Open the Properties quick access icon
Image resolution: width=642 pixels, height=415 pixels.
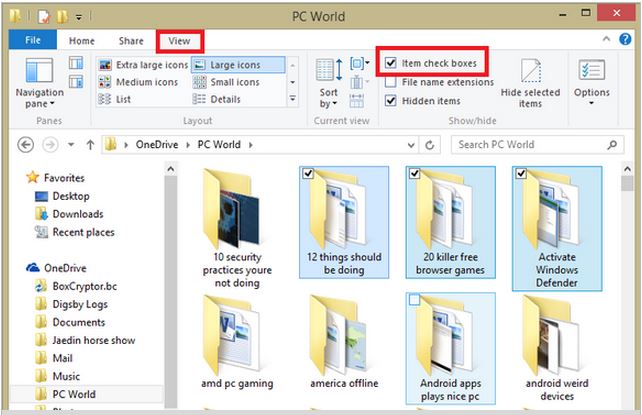point(43,16)
